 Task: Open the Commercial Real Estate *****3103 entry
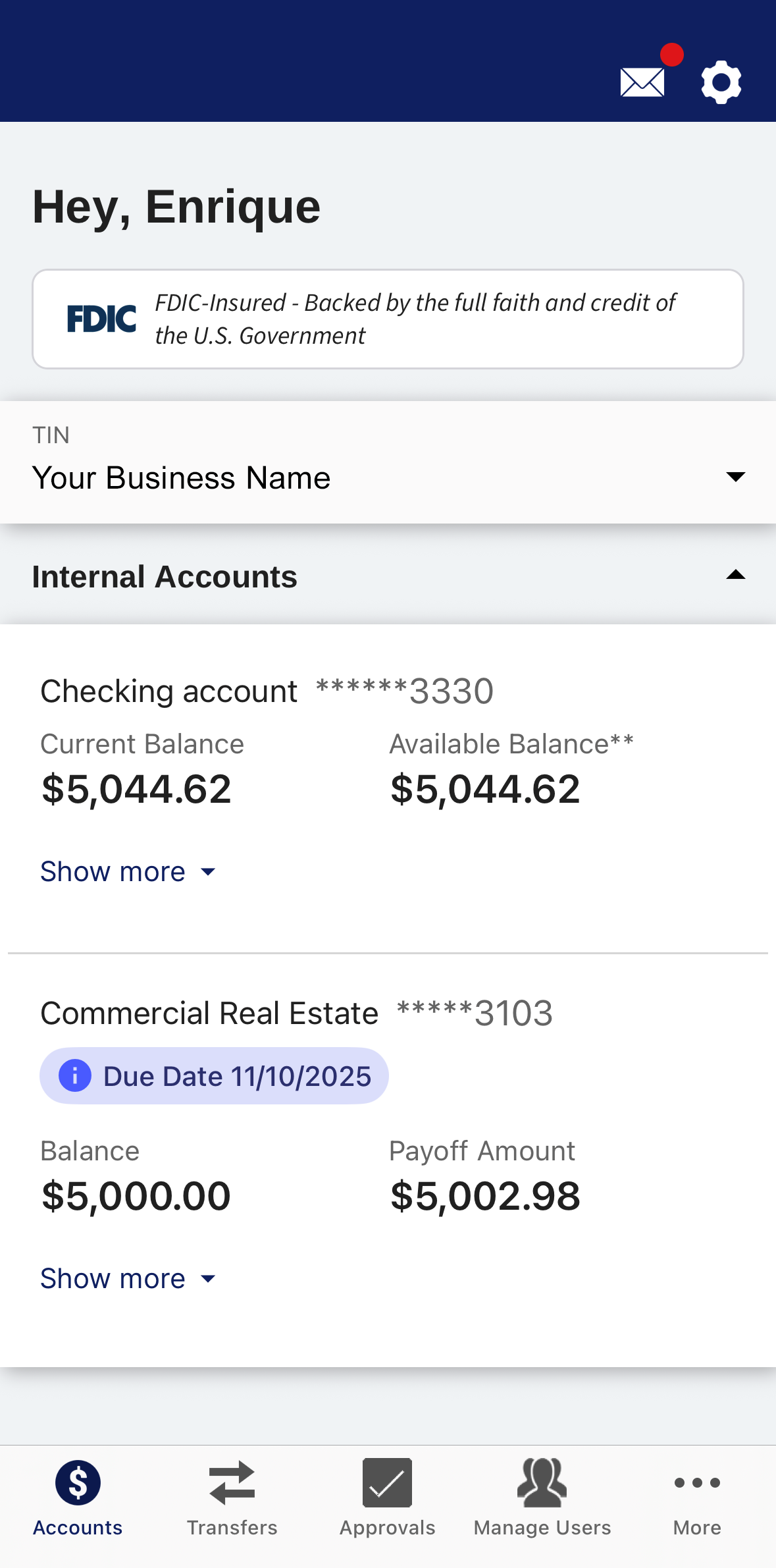tap(296, 1013)
